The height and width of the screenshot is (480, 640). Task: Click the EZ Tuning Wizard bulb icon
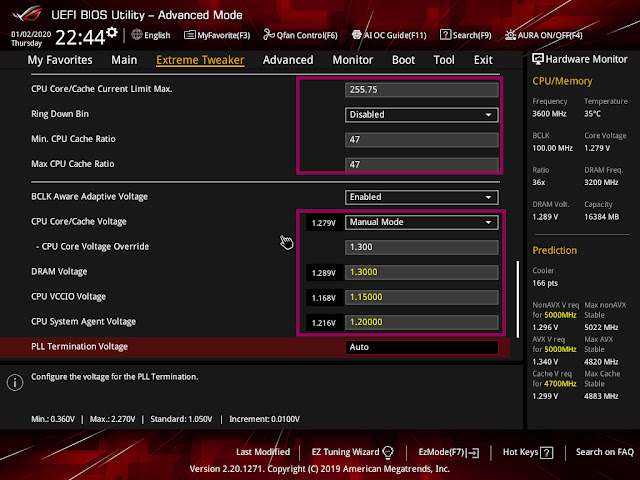click(388, 452)
